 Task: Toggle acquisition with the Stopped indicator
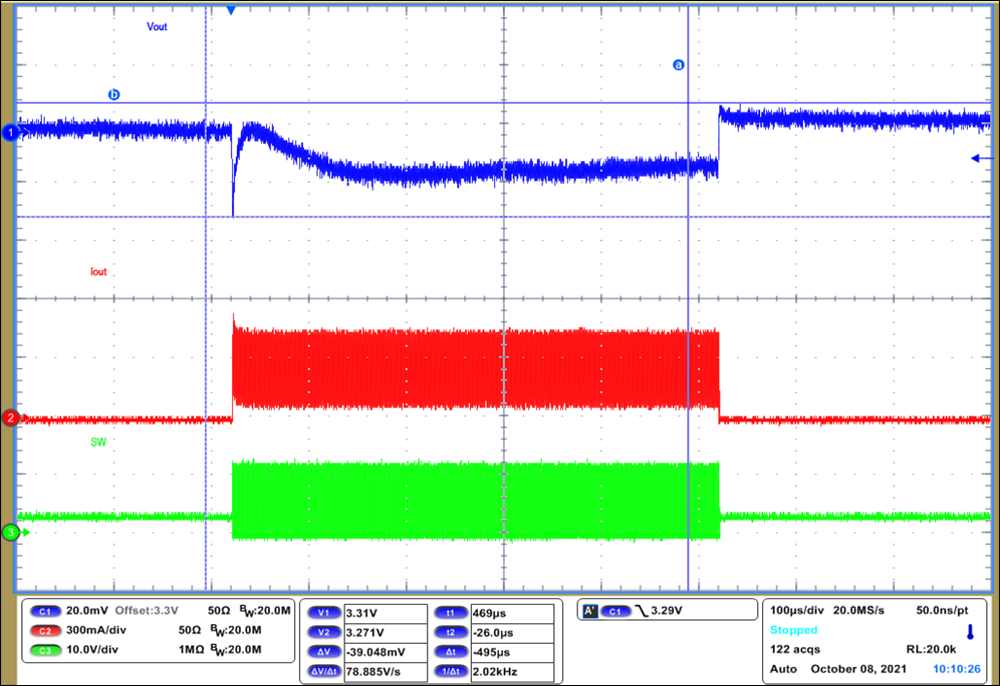pyautogui.click(x=793, y=630)
